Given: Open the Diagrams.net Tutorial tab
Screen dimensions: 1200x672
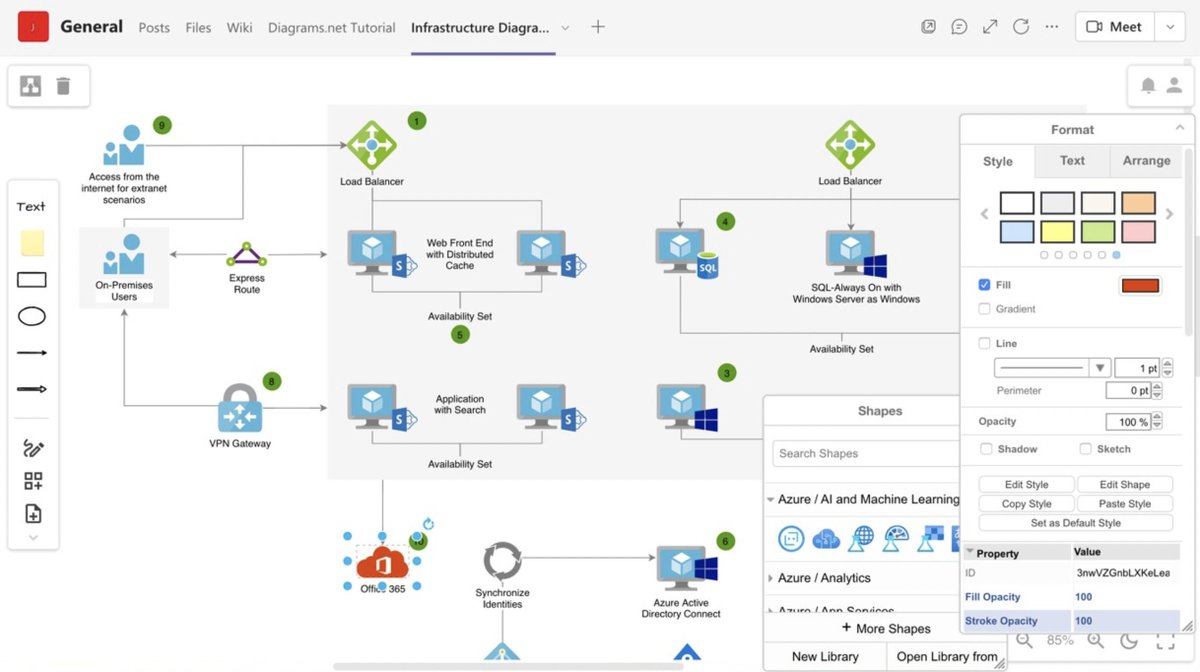Looking at the screenshot, I should tap(332, 28).
